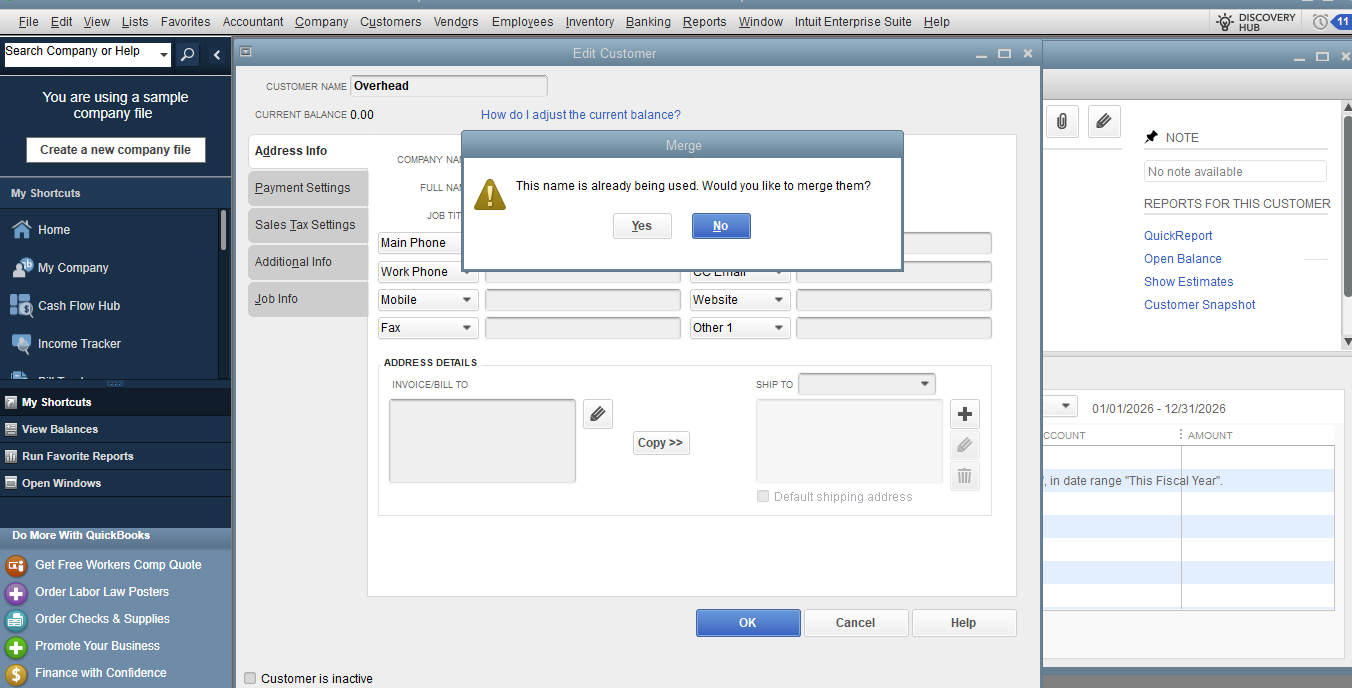
Task: Open the Edit Customer window menu icon
Action: click(x=246, y=53)
